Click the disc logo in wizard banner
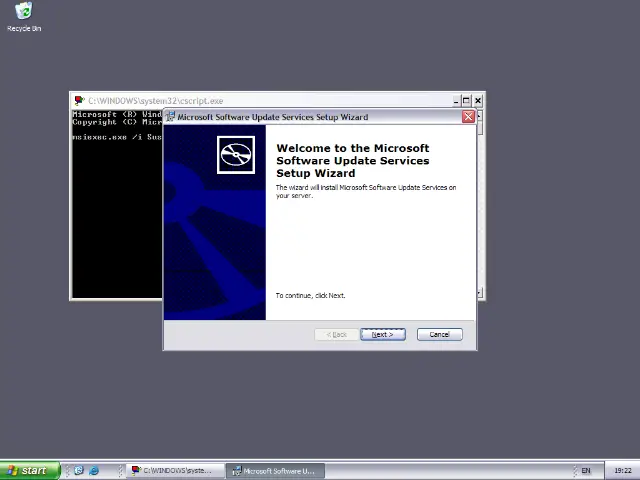Image resolution: width=640 pixels, height=480 pixels. tap(236, 155)
